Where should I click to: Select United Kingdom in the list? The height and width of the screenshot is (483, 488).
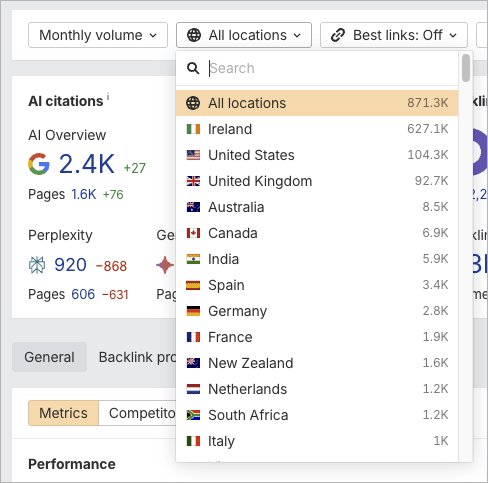click(x=317, y=181)
